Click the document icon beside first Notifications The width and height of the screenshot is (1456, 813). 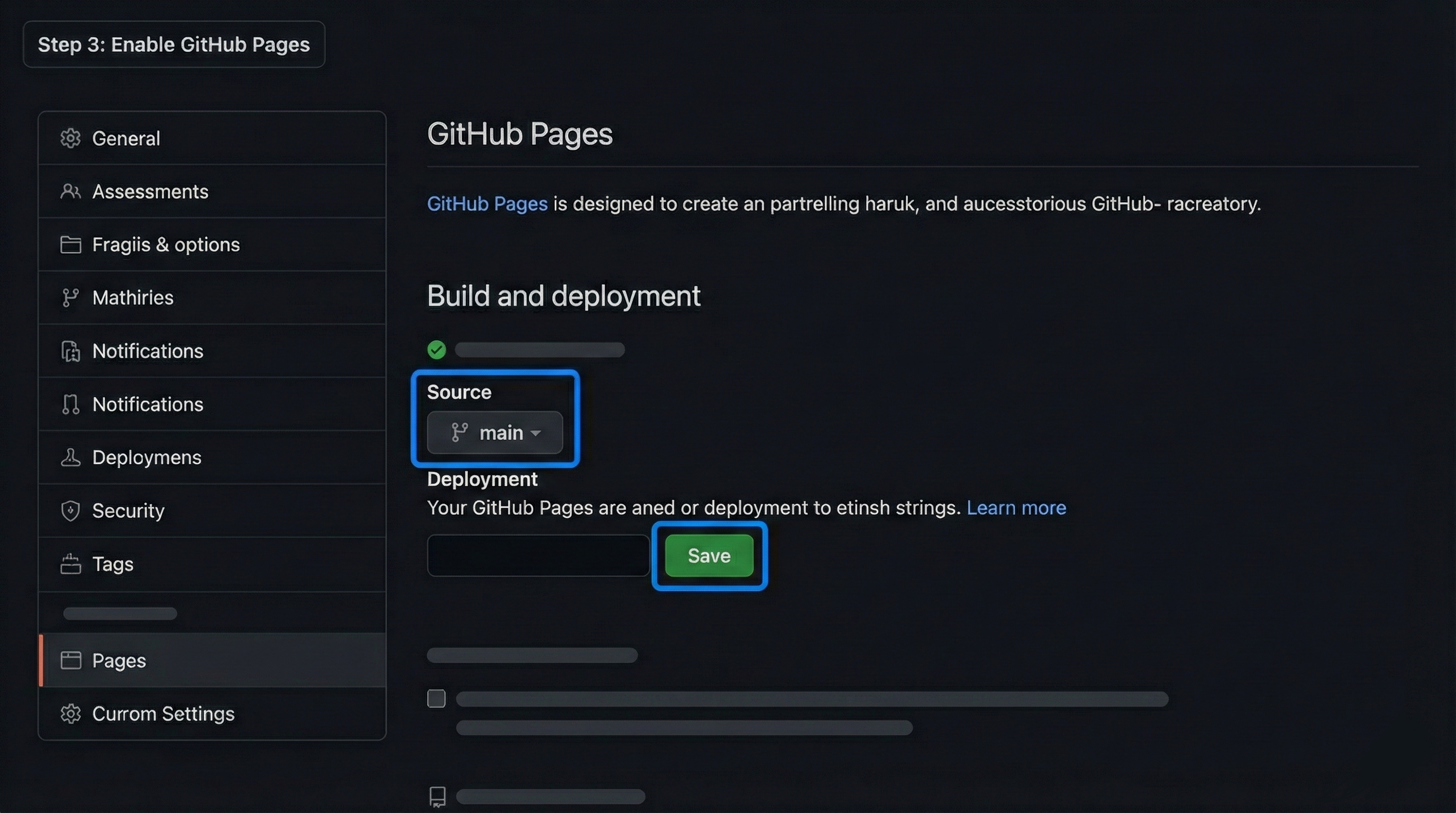coord(70,350)
